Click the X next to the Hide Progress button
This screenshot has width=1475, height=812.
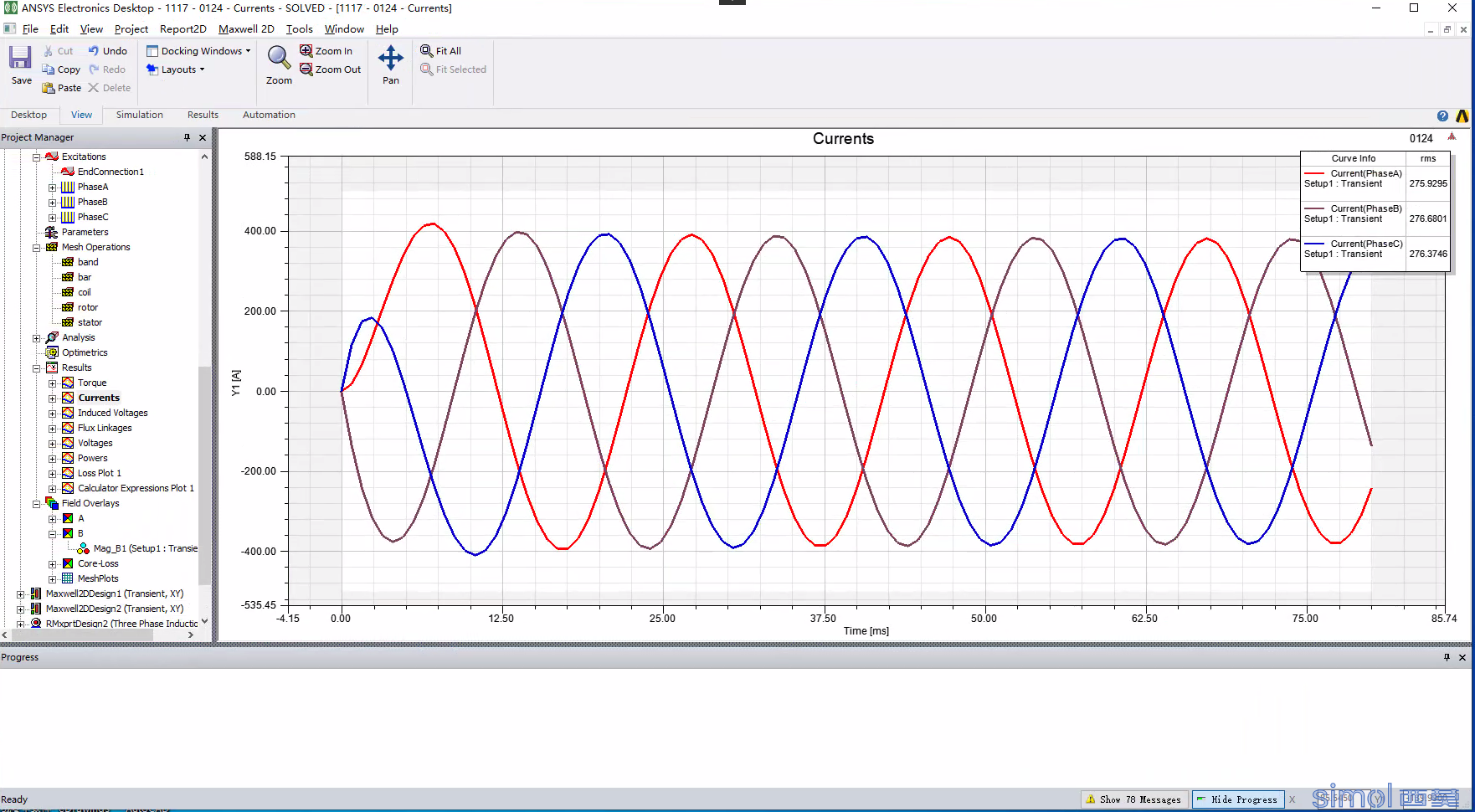pyautogui.click(x=1293, y=799)
